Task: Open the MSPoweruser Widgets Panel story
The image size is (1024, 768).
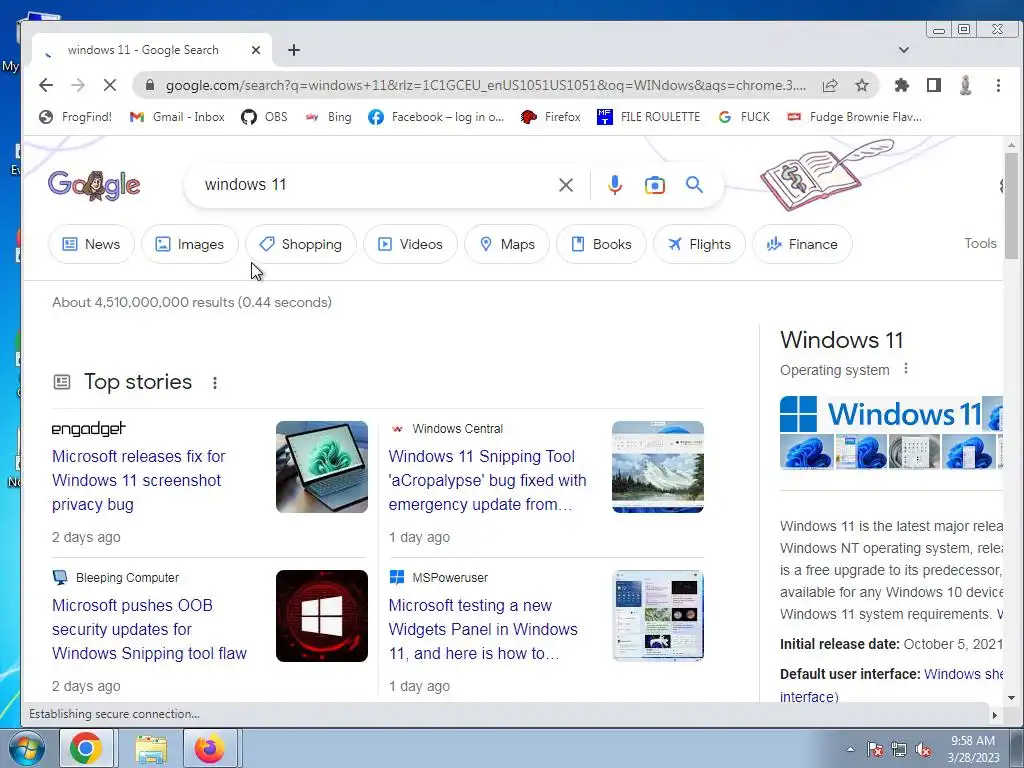Action: pyautogui.click(x=483, y=629)
